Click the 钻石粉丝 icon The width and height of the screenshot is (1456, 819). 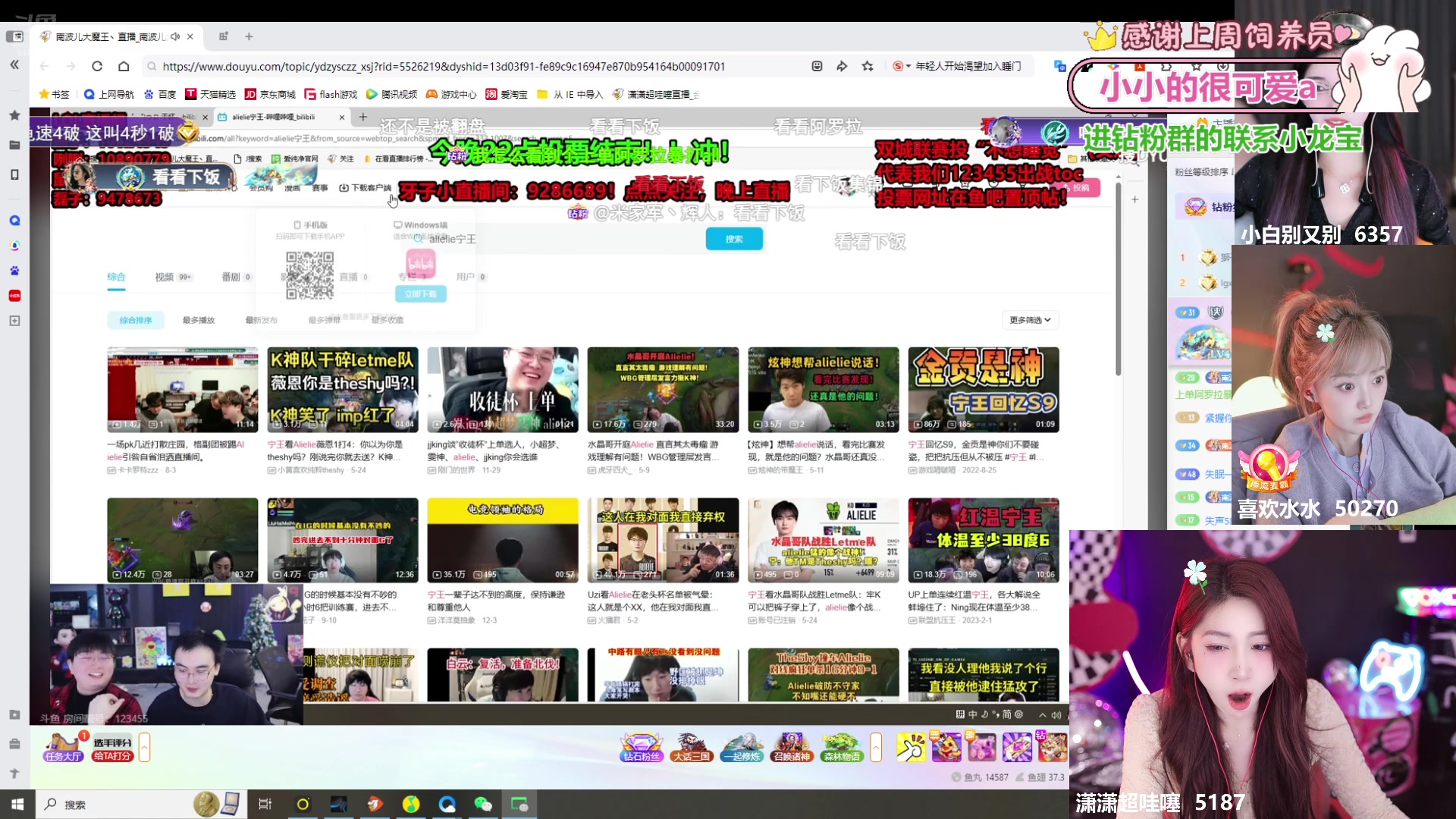pos(642,747)
